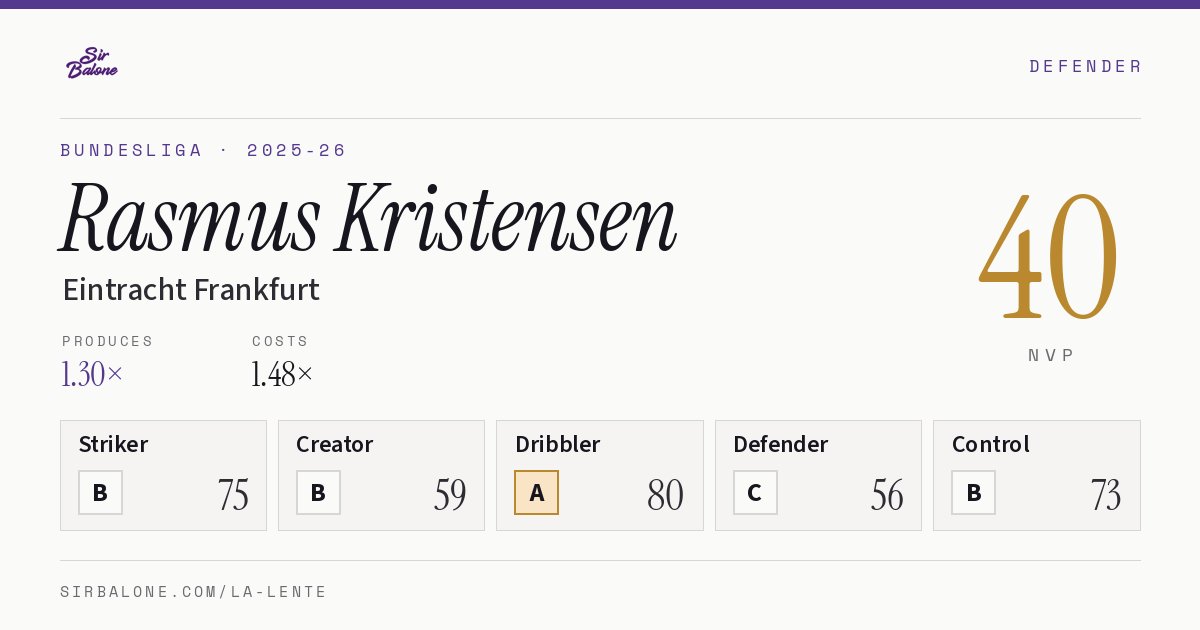Click the Creator card title
The width and height of the screenshot is (1200, 630).
click(334, 444)
